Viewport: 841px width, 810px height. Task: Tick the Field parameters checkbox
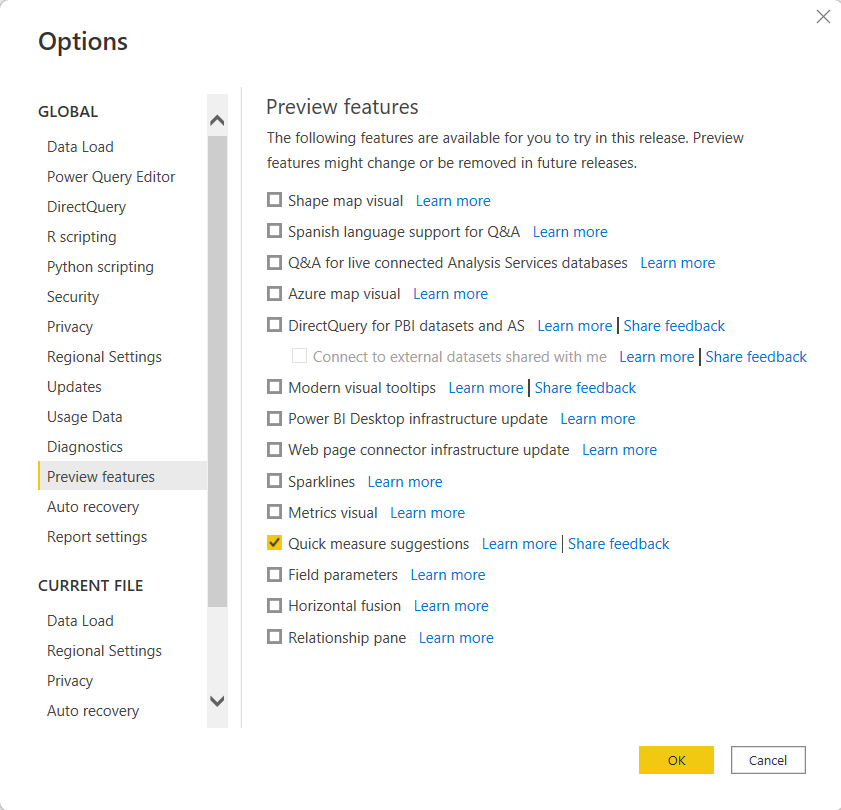click(275, 575)
